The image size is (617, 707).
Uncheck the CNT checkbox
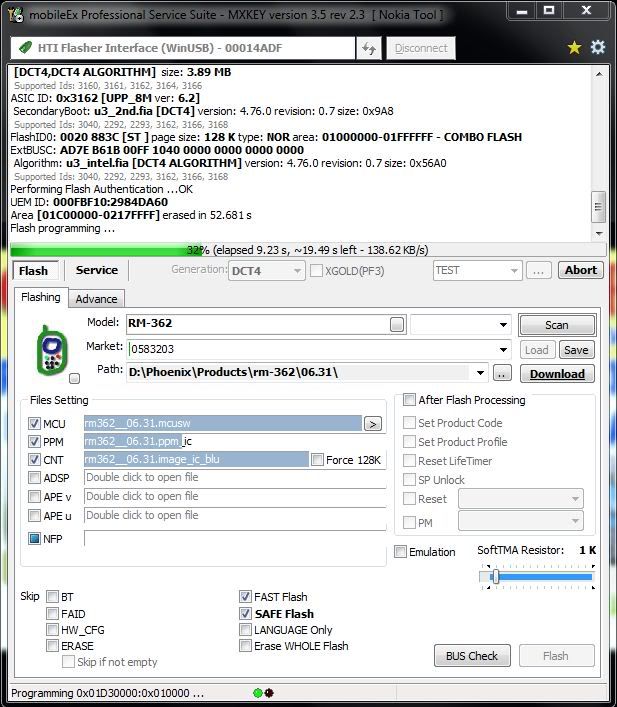click(34, 459)
